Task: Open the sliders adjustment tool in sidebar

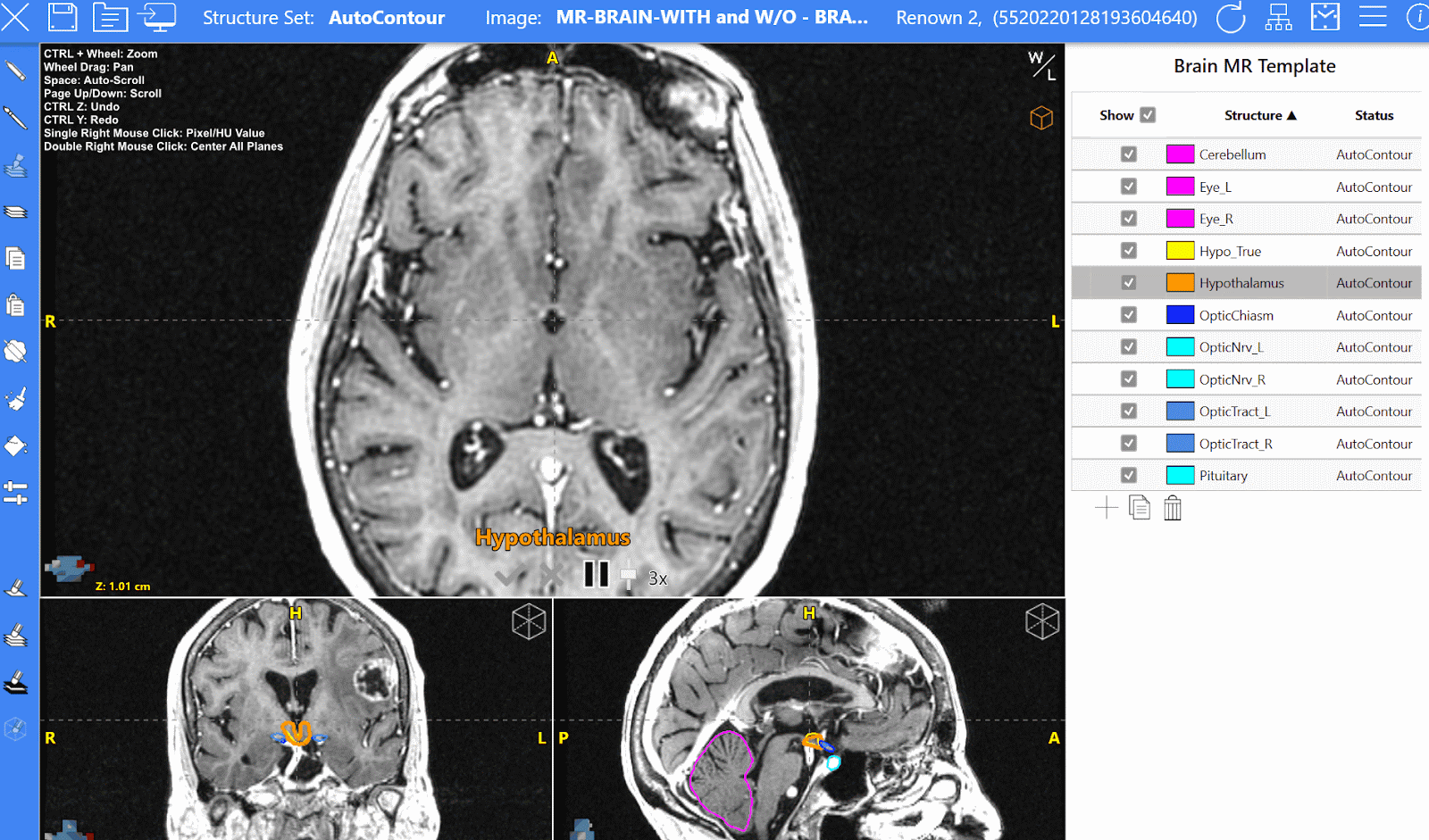Action: pyautogui.click(x=16, y=492)
